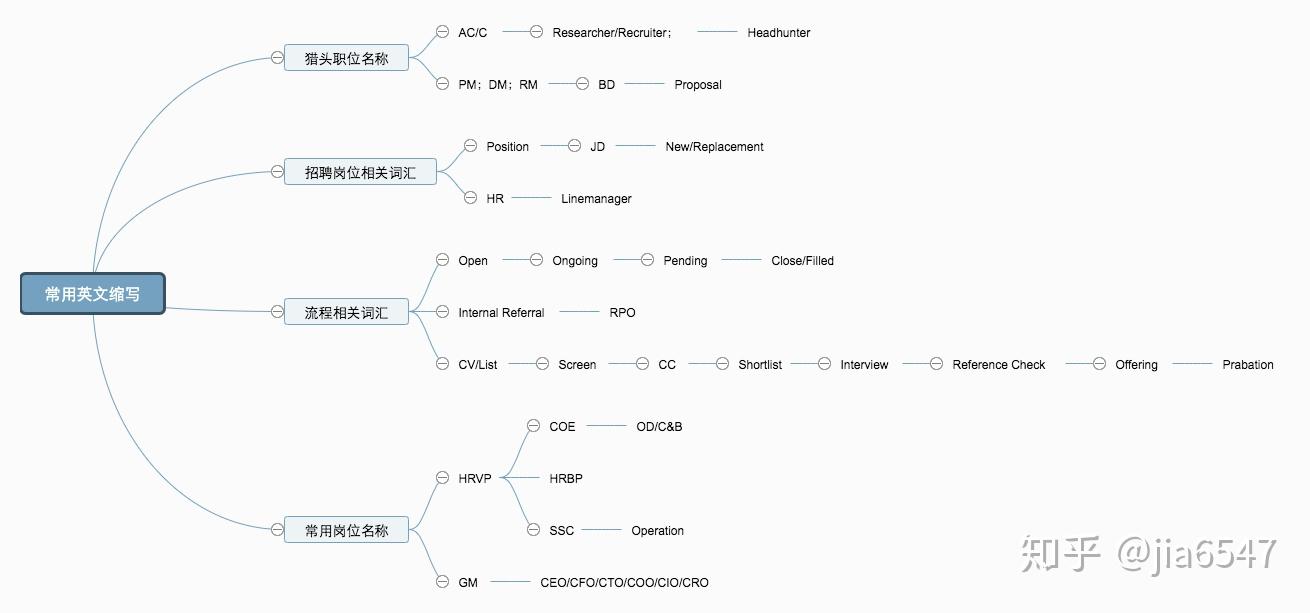Collapse the 招聘岗位相关词汇 branch
This screenshot has height=613, width=1310.
277,172
